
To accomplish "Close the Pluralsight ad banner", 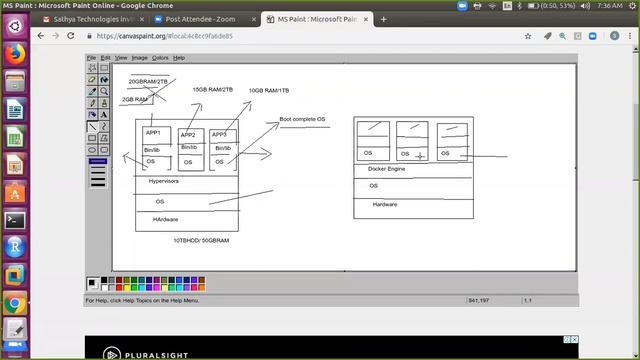I will (575, 339).
